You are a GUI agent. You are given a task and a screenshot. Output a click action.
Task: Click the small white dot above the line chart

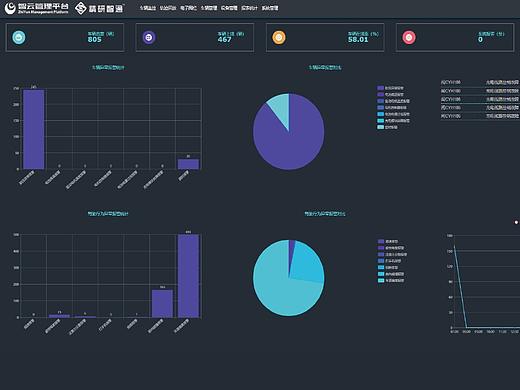click(x=516, y=222)
